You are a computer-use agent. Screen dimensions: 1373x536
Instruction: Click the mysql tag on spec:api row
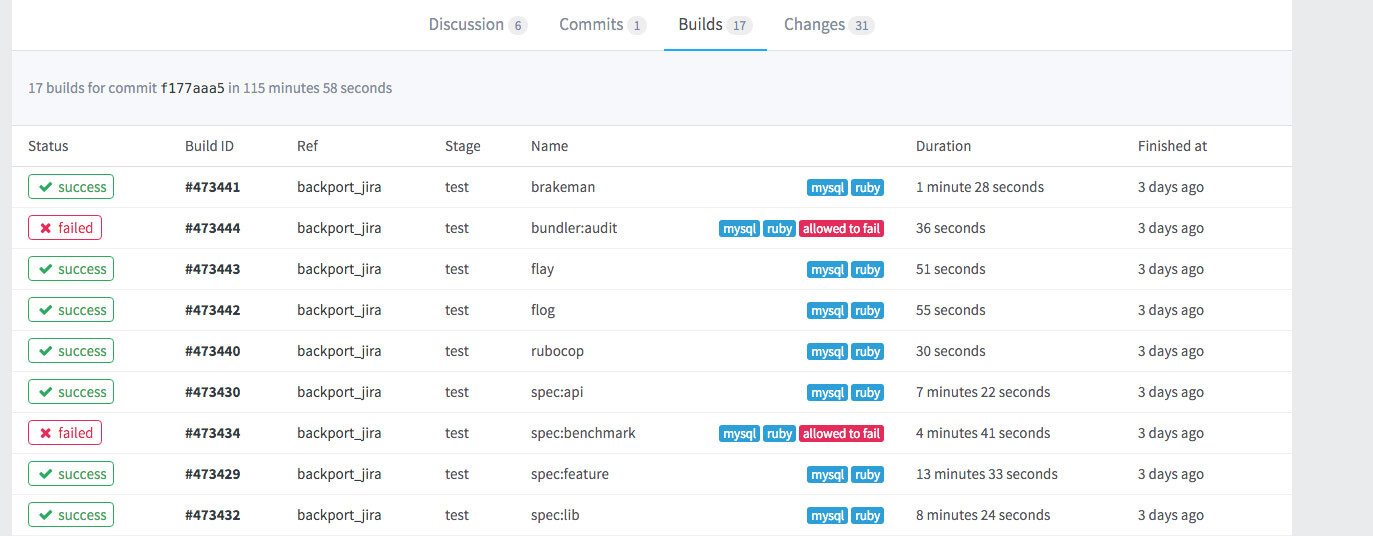[827, 393]
